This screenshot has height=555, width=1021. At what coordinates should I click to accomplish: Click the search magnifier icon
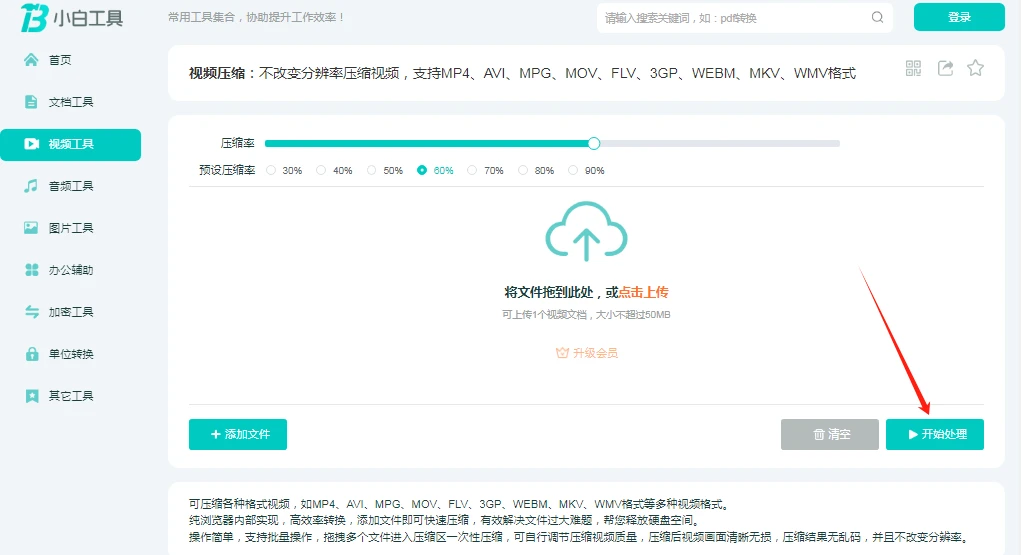(877, 18)
